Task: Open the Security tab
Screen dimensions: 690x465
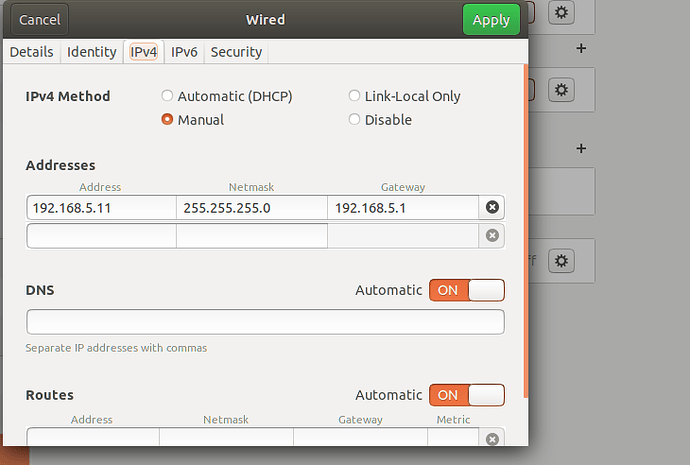Action: tap(236, 52)
